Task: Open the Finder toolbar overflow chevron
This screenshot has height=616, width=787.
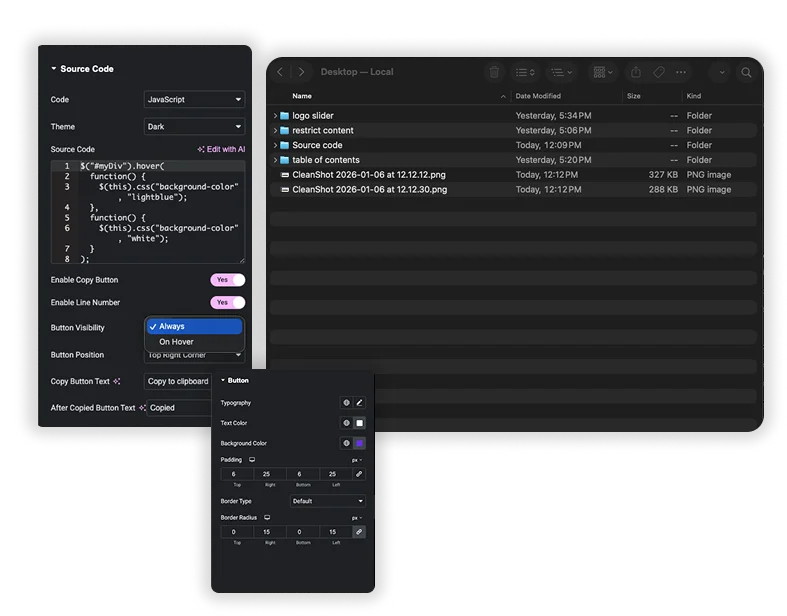Action: click(x=722, y=72)
